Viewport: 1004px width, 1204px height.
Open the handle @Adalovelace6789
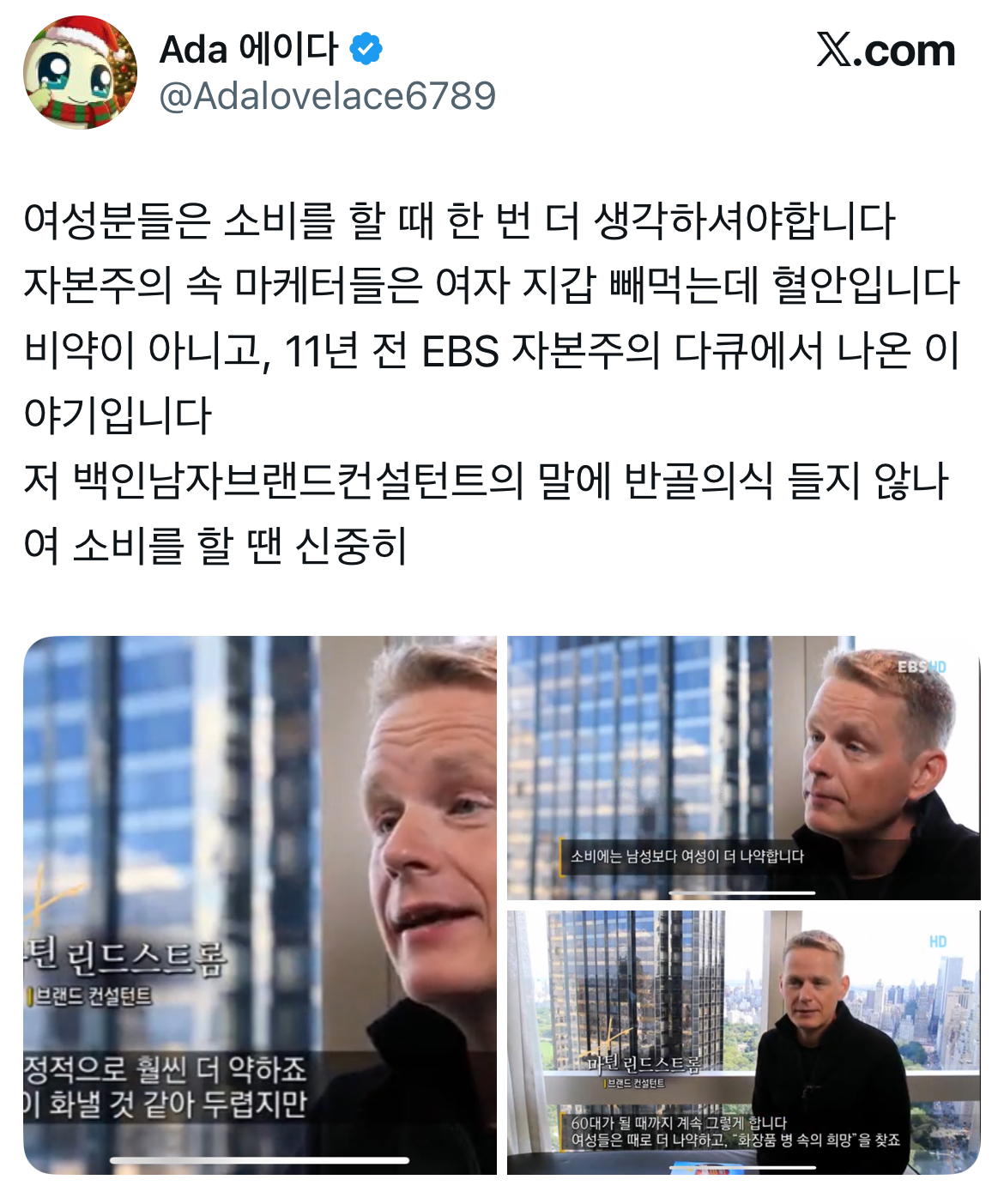click(328, 96)
